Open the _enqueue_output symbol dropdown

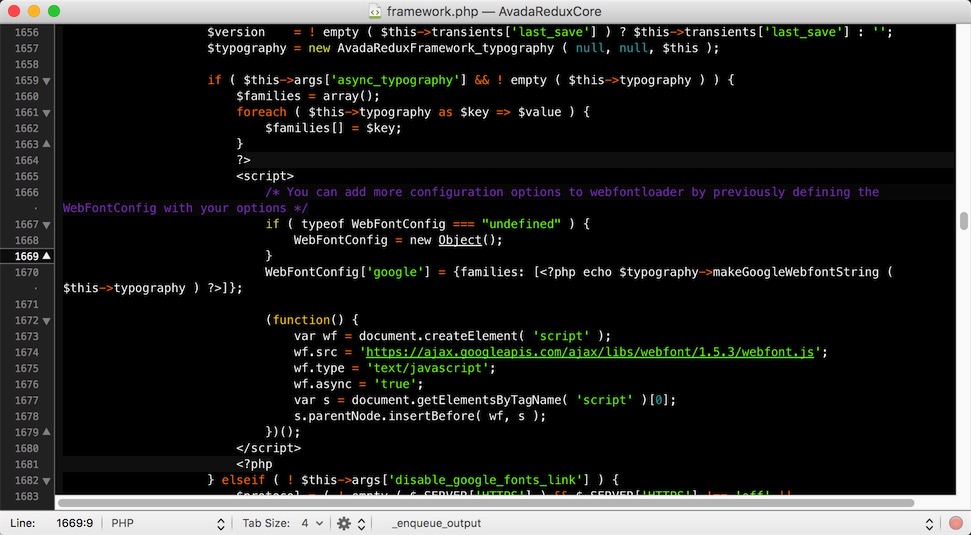coord(660,523)
